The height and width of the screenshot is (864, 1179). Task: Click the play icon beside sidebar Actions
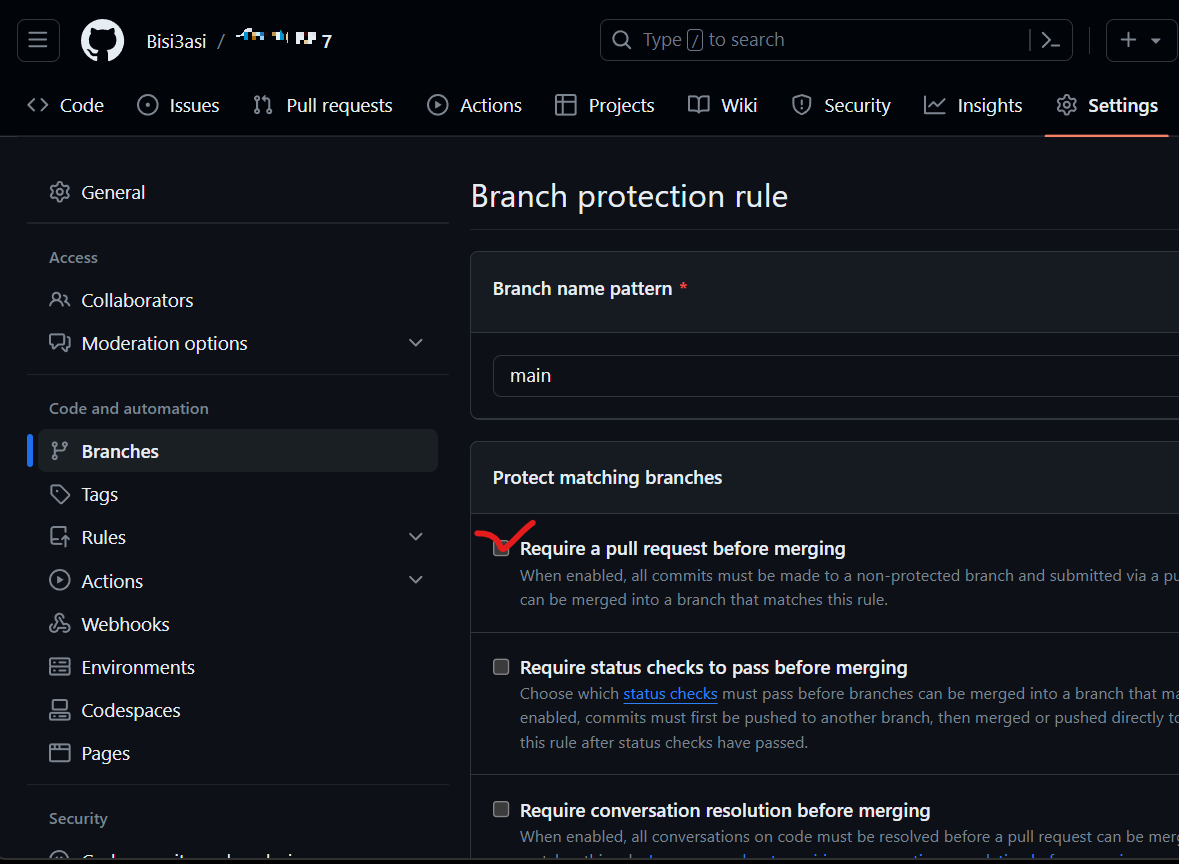click(59, 581)
